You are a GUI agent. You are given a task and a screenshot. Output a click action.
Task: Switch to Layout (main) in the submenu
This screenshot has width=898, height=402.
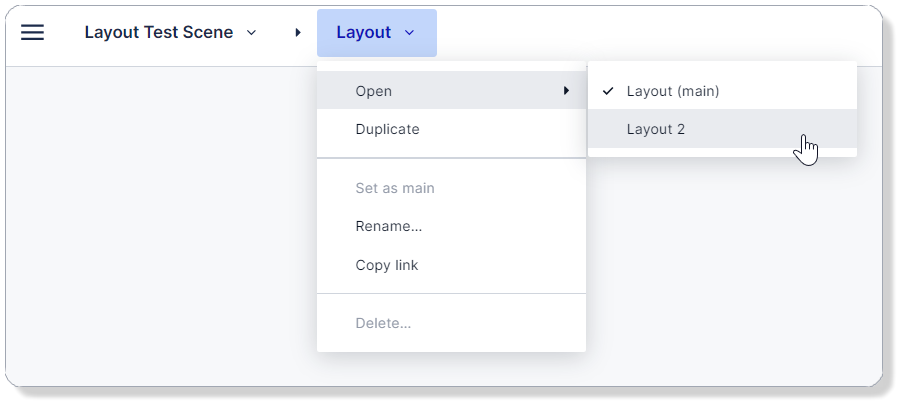(x=673, y=91)
